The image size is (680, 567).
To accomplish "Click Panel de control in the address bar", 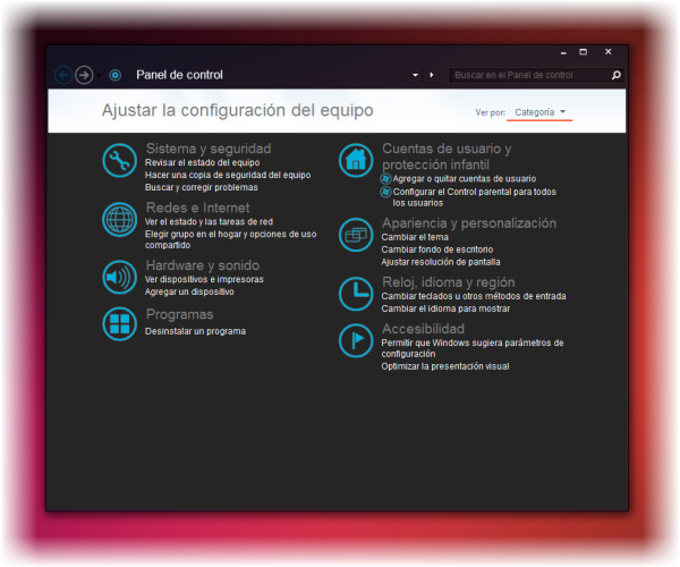I will tap(180, 75).
